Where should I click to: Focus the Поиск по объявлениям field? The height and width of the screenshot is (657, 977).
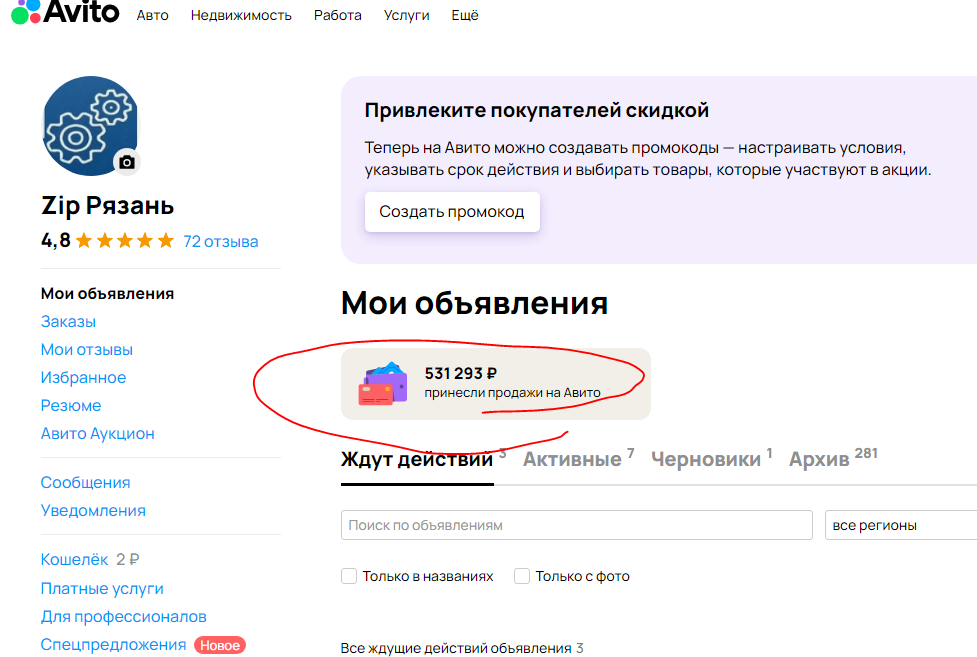point(576,525)
